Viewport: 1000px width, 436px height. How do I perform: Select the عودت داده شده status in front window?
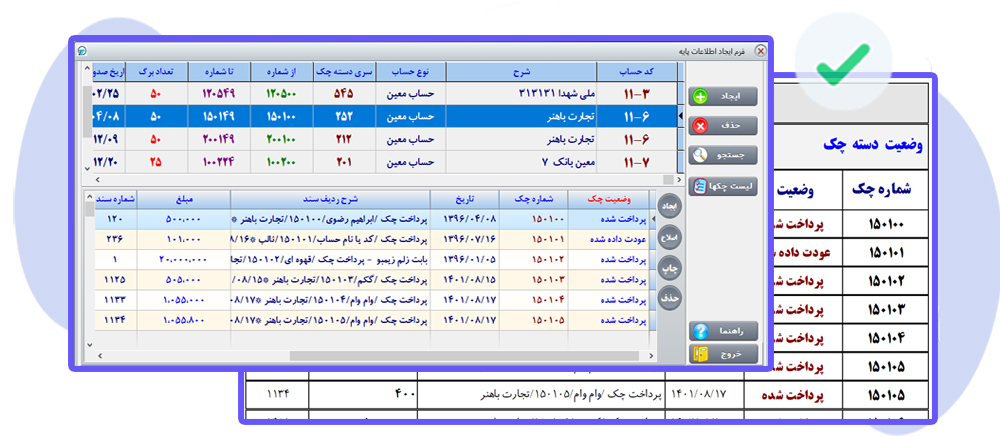[608, 239]
